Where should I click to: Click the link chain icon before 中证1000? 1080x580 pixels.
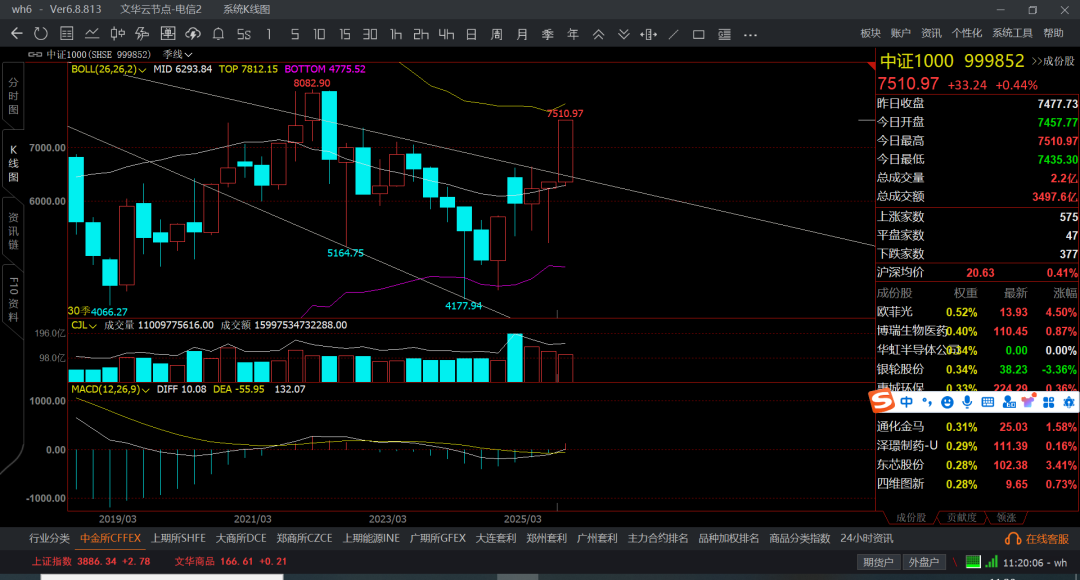[x=35, y=54]
